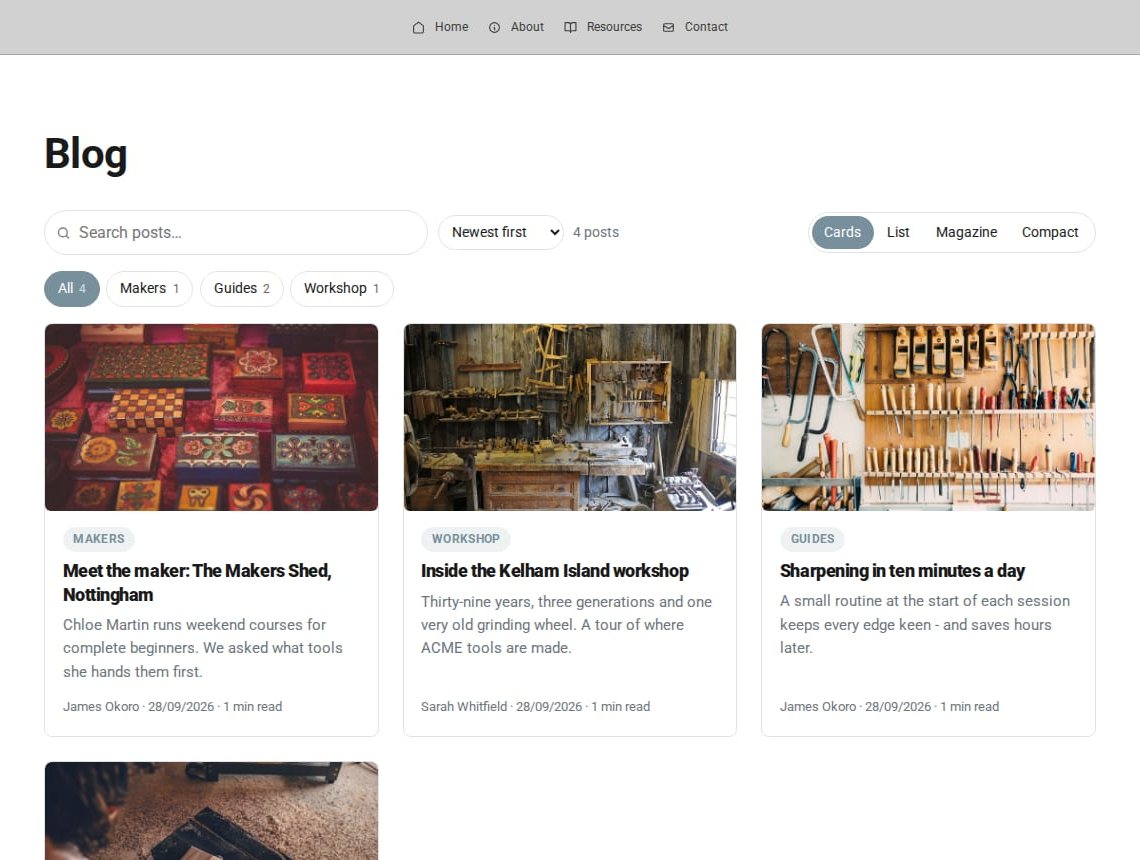Focus the Search posts field
The height and width of the screenshot is (860, 1140).
click(236, 233)
